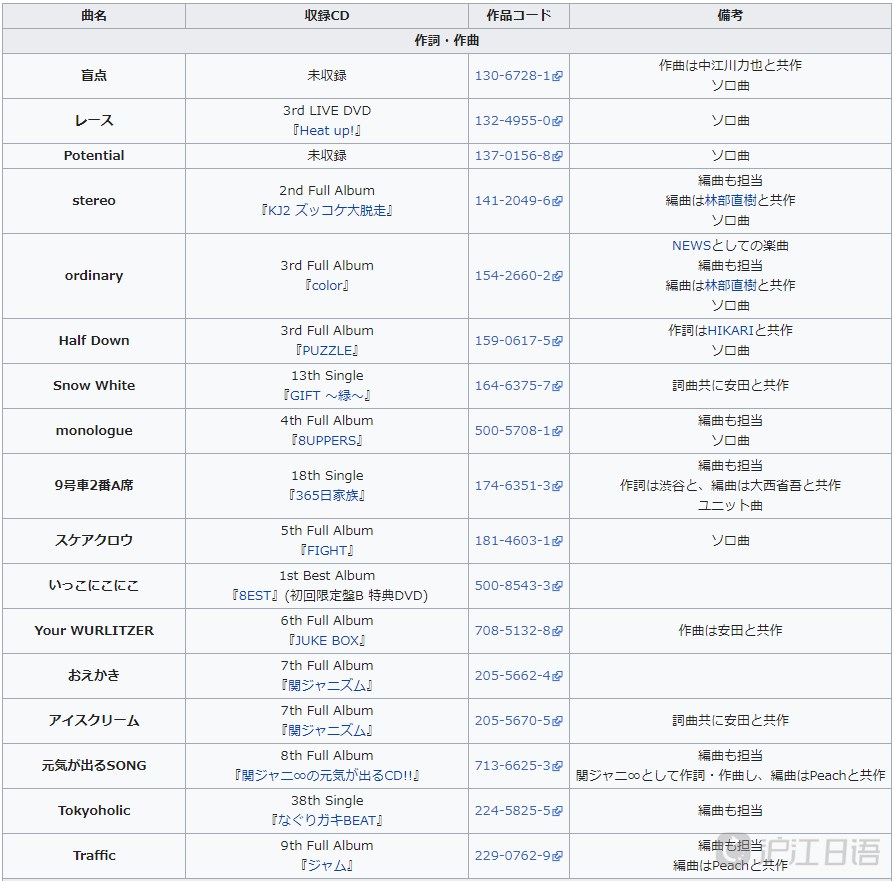Open the 『なぐりガキBEAT』 single link
The height and width of the screenshot is (881, 894).
pos(327,820)
